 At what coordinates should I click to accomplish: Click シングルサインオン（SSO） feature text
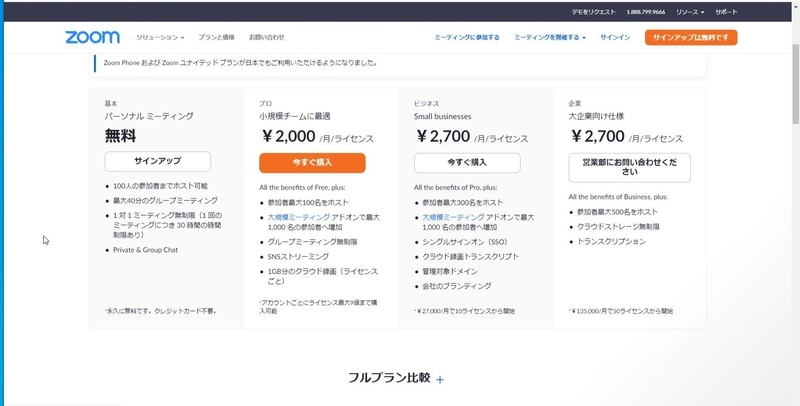click(x=465, y=242)
